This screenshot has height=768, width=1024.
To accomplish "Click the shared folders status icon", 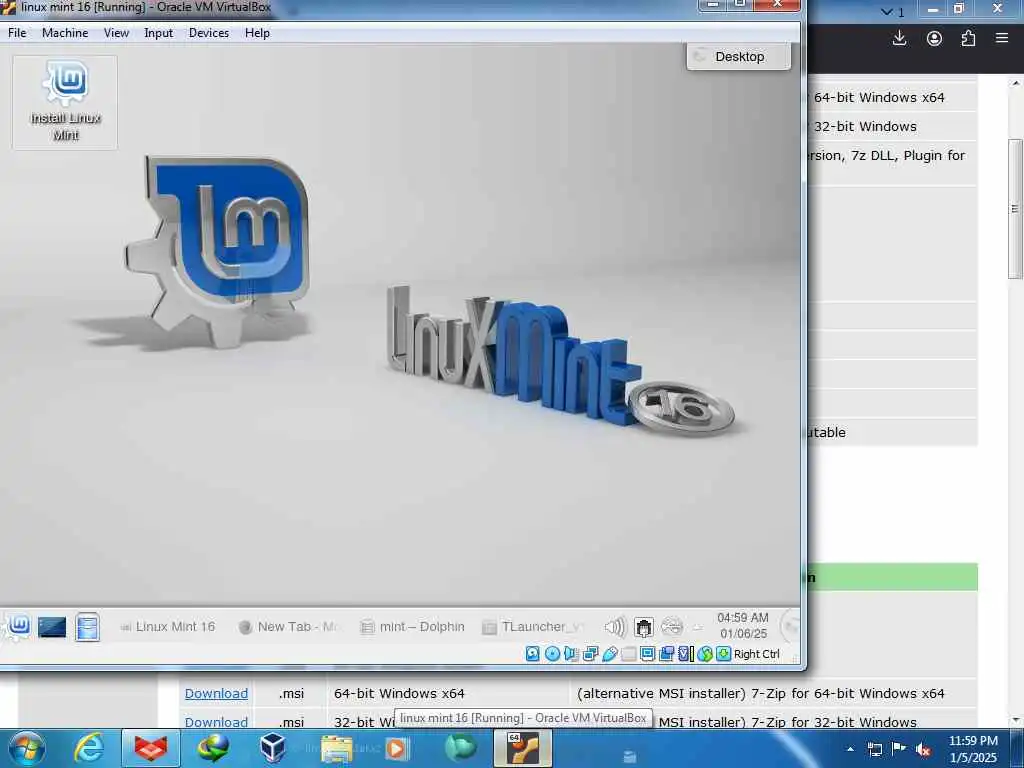I will pos(628,654).
